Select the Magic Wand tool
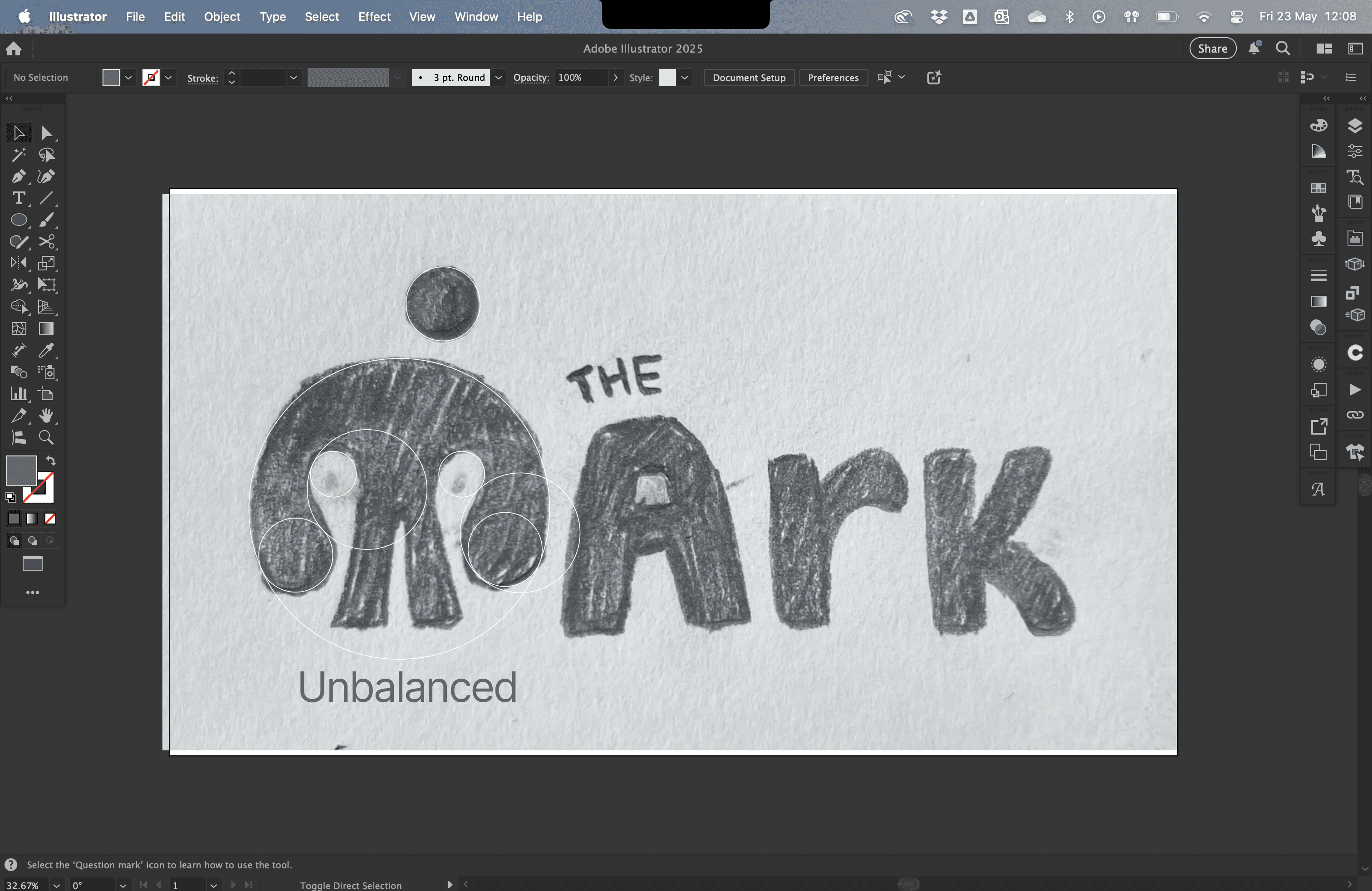The height and width of the screenshot is (891, 1372). (19, 154)
